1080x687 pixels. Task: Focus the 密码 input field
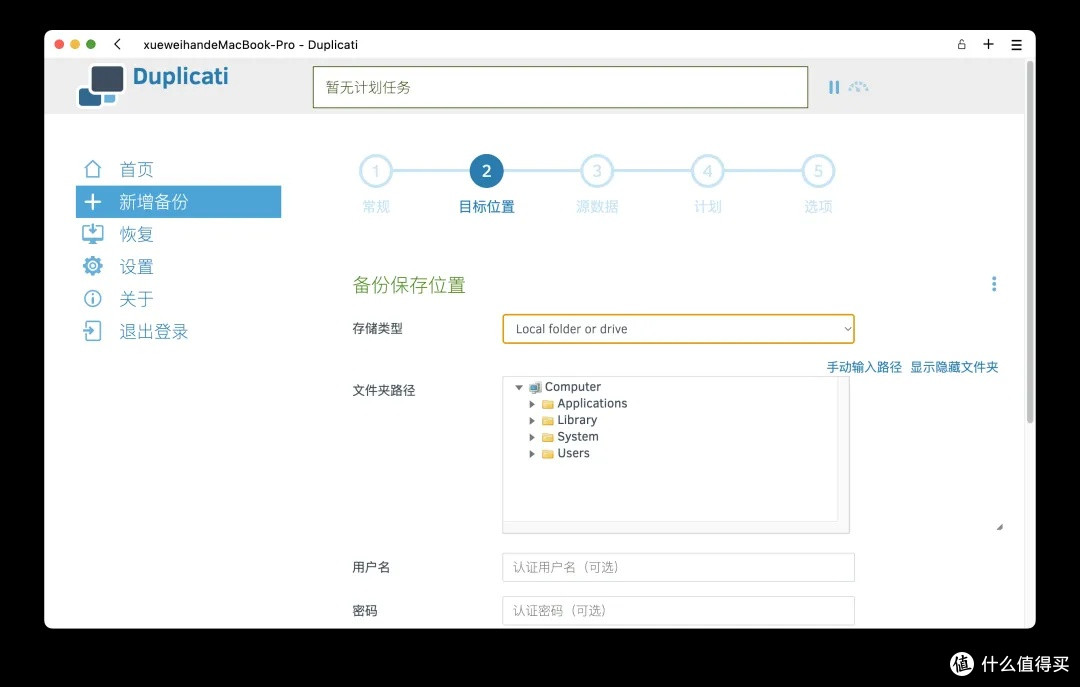coord(678,611)
